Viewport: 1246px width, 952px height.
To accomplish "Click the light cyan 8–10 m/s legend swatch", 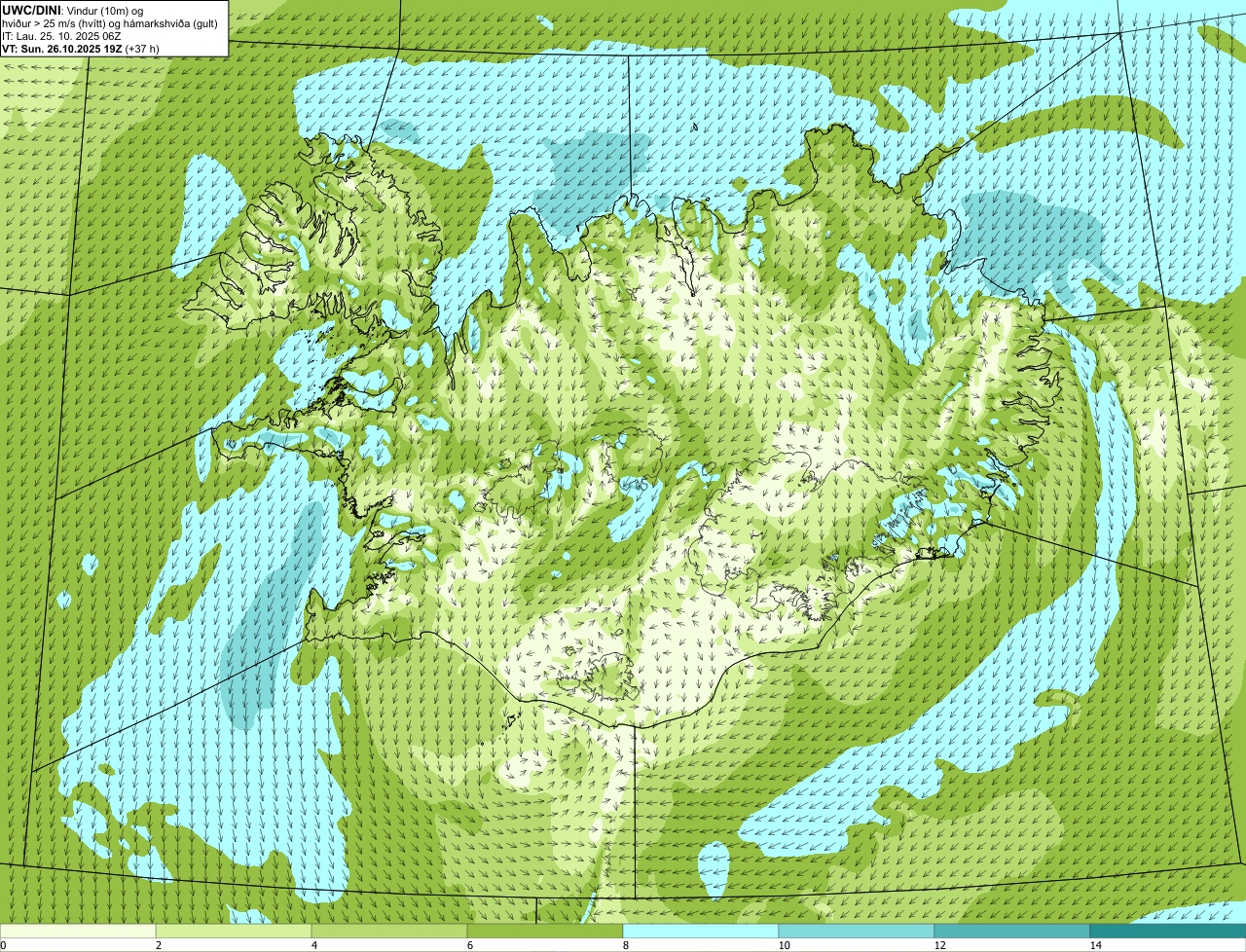I will coord(701,931).
